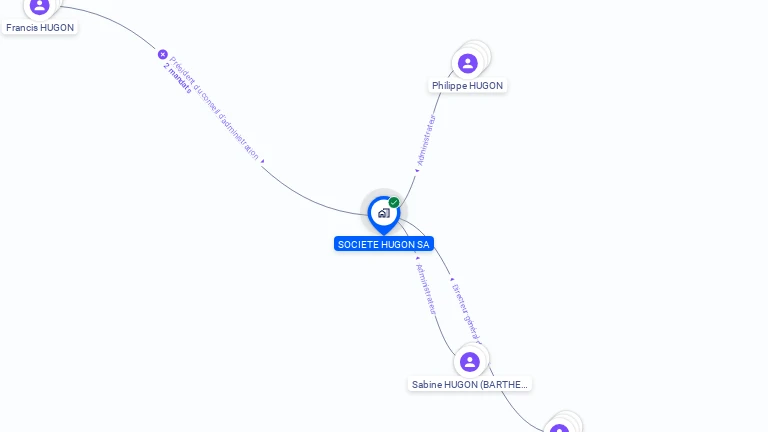The width and height of the screenshot is (768, 432).
Task: Select the SOCIETE HUGON SA blue label
Action: [x=384, y=244]
